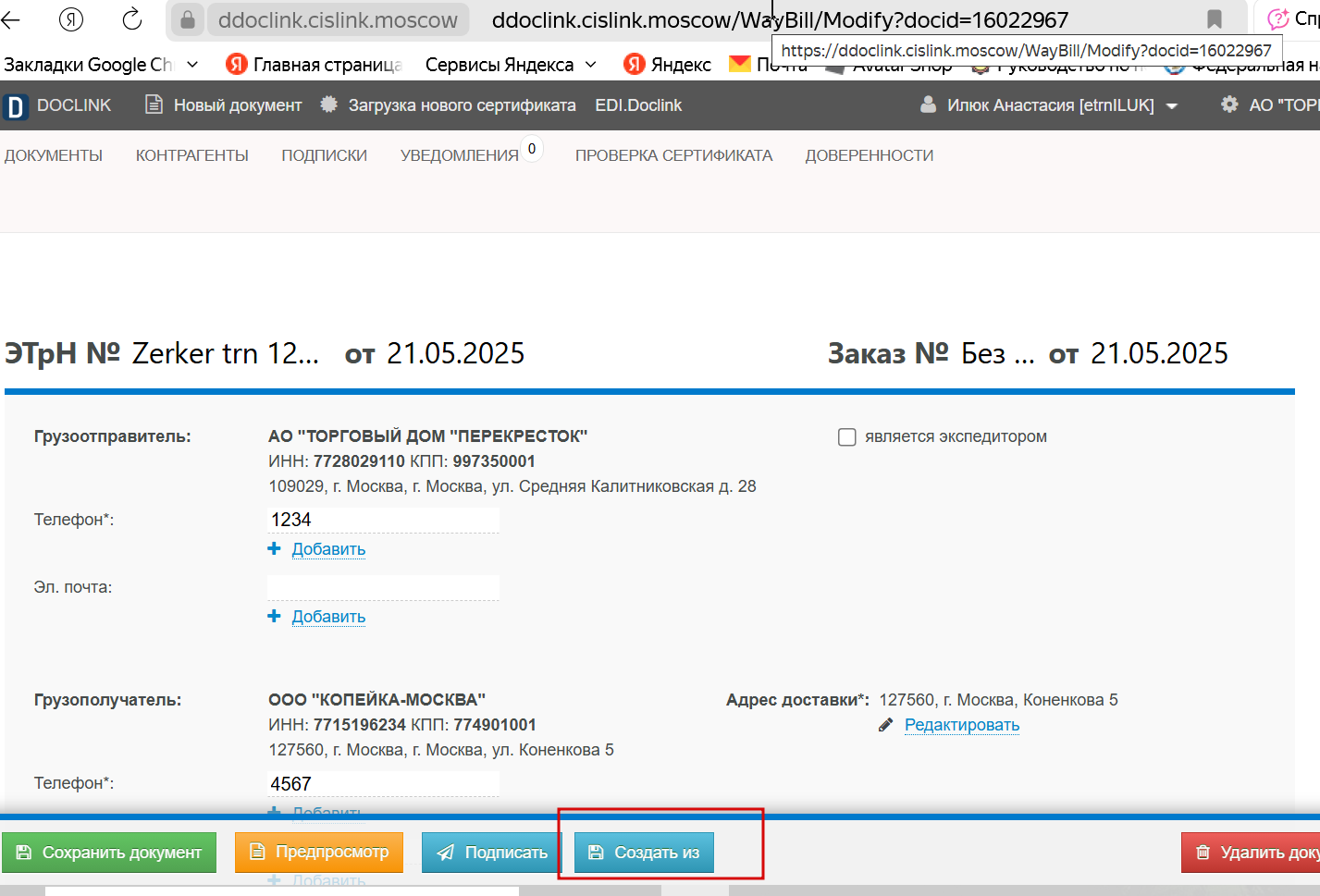
Task: Click the floppy icon on Сохранить документ
Action: pyautogui.click(x=24, y=853)
